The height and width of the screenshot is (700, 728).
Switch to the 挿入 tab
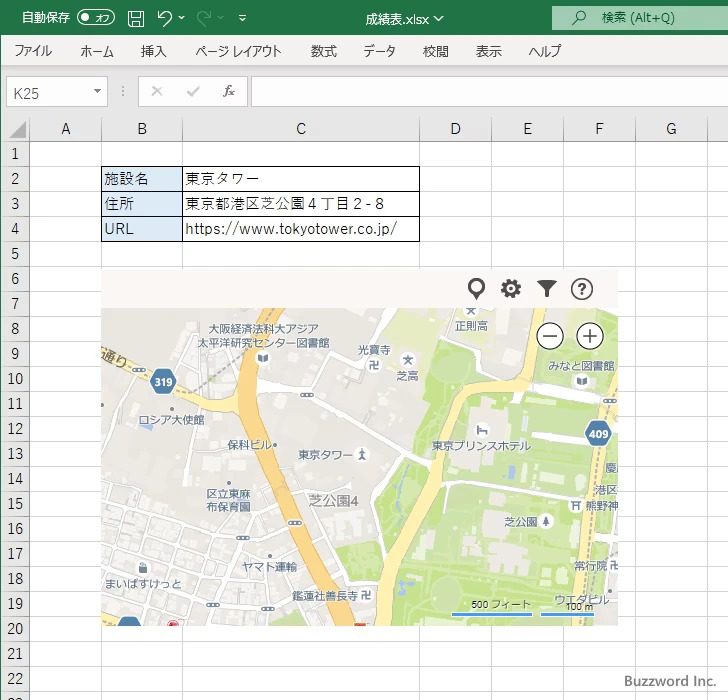pyautogui.click(x=154, y=51)
